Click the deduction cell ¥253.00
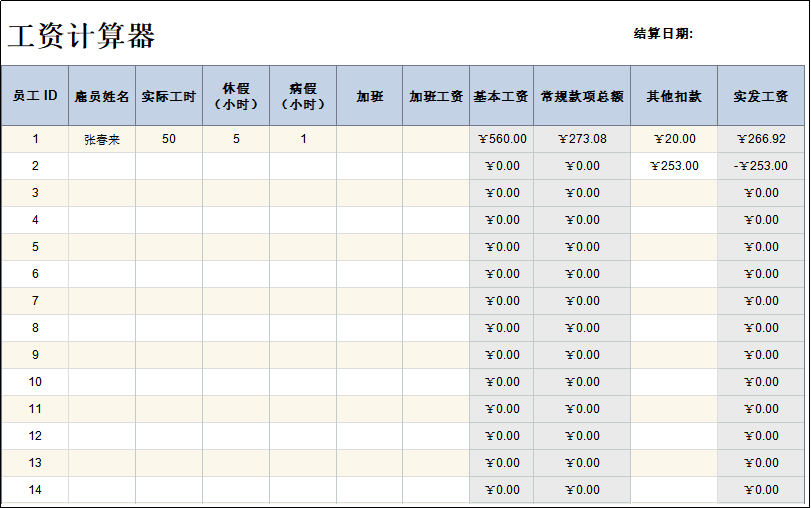This screenshot has width=811, height=508. (674, 166)
